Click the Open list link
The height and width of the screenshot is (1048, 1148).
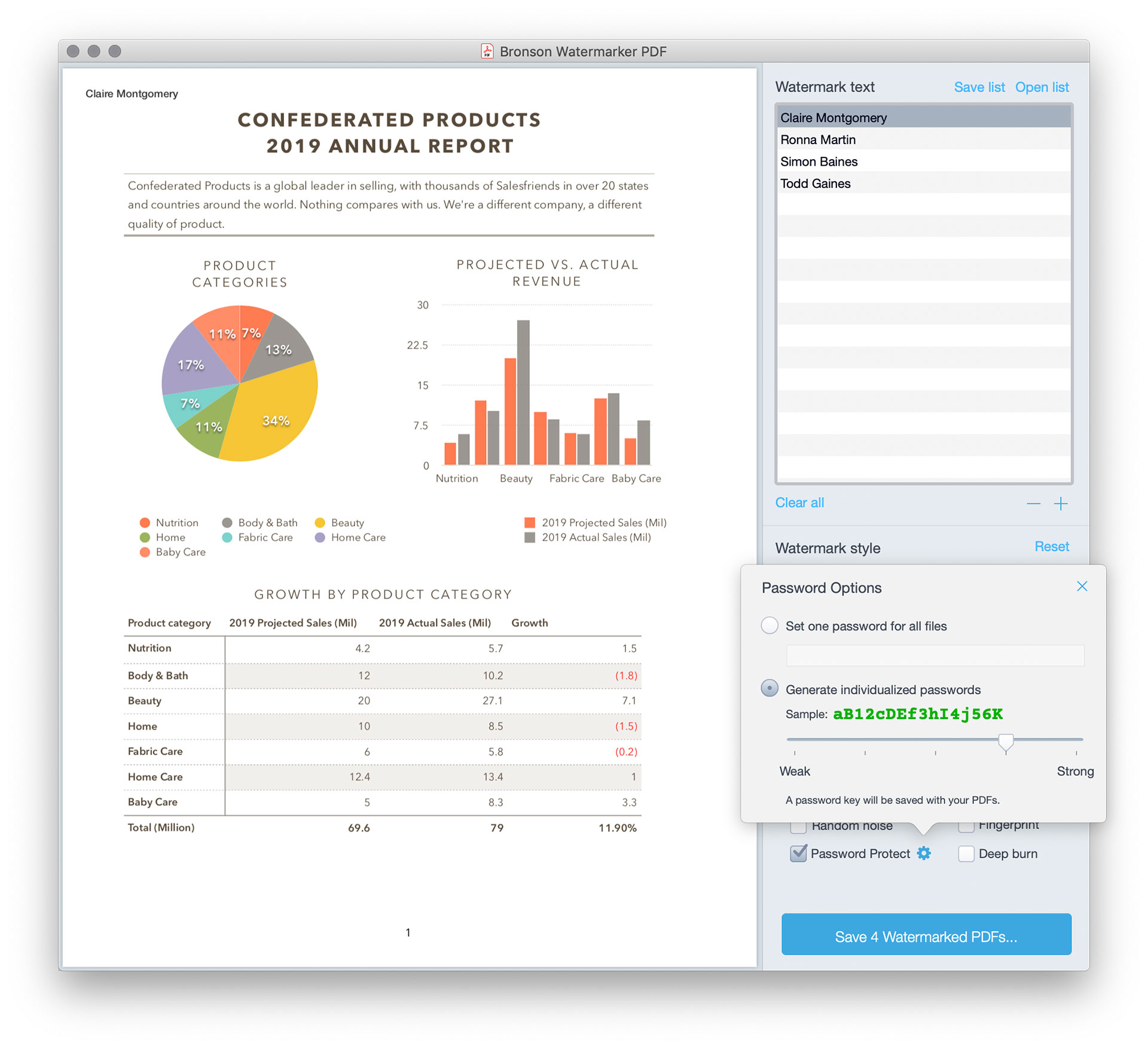click(1042, 87)
